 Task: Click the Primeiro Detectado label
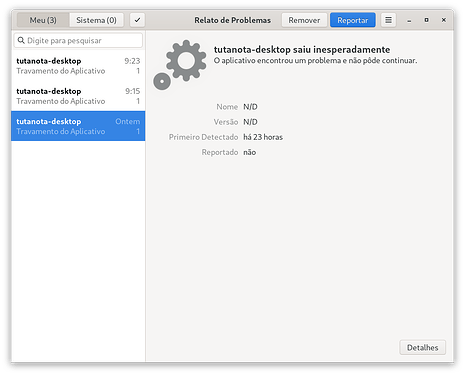coord(203,137)
